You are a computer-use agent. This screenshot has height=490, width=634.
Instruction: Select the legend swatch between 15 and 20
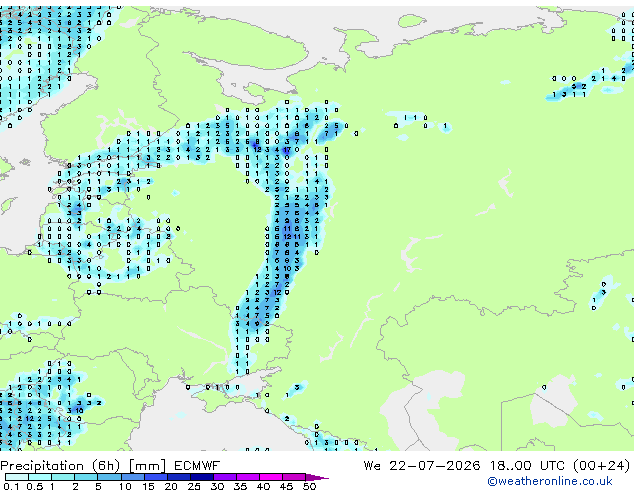pyautogui.click(x=155, y=477)
